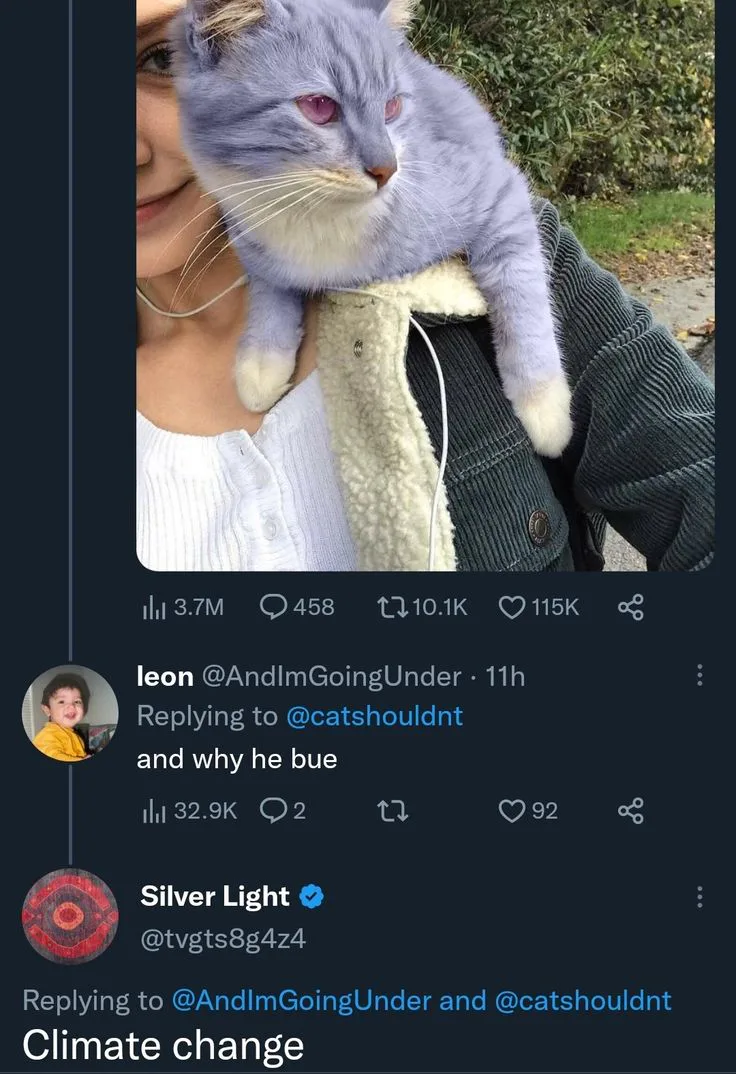The height and width of the screenshot is (1074, 736).
Task: Share the cat photo tweet
Action: click(630, 606)
